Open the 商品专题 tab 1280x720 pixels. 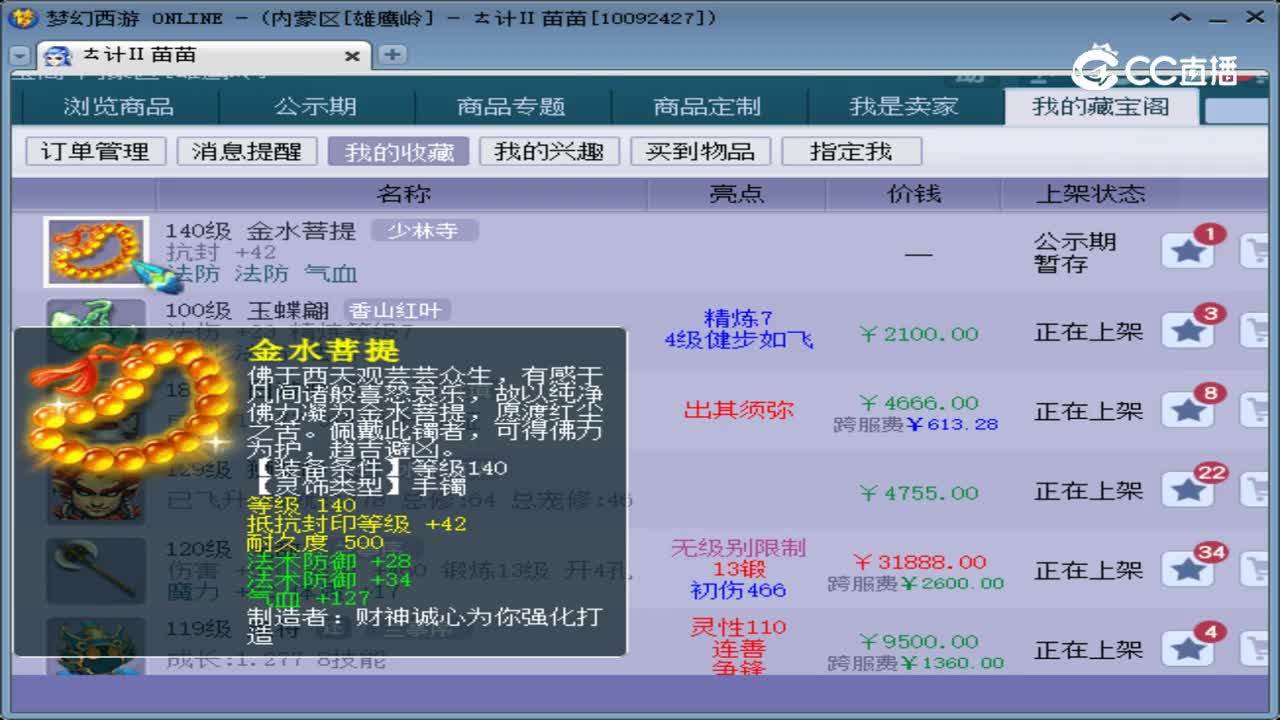click(x=511, y=106)
